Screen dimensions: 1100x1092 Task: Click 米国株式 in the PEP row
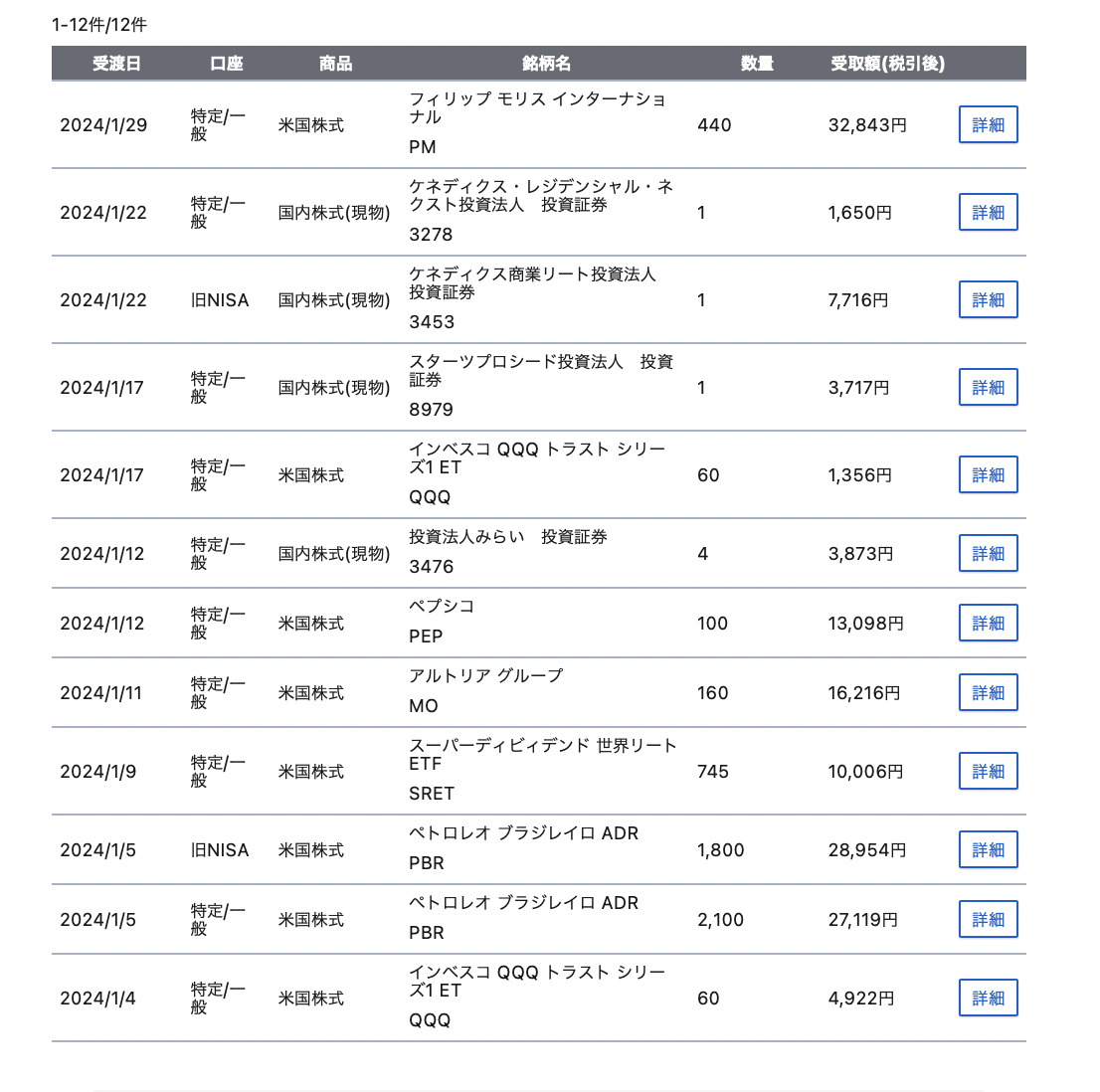pyautogui.click(x=310, y=623)
